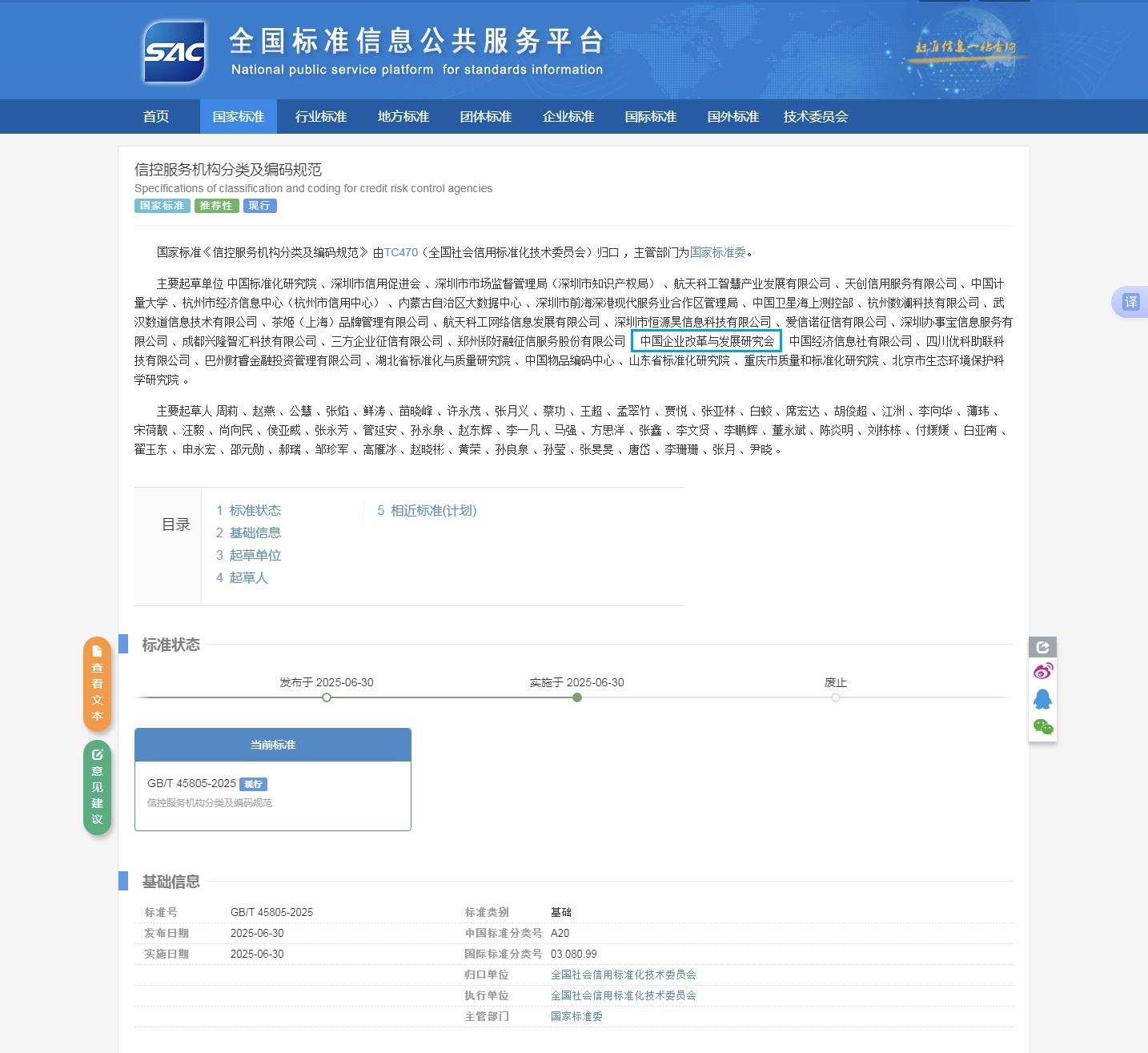Click the 废止 timeline marker
1148x1053 pixels.
836,697
